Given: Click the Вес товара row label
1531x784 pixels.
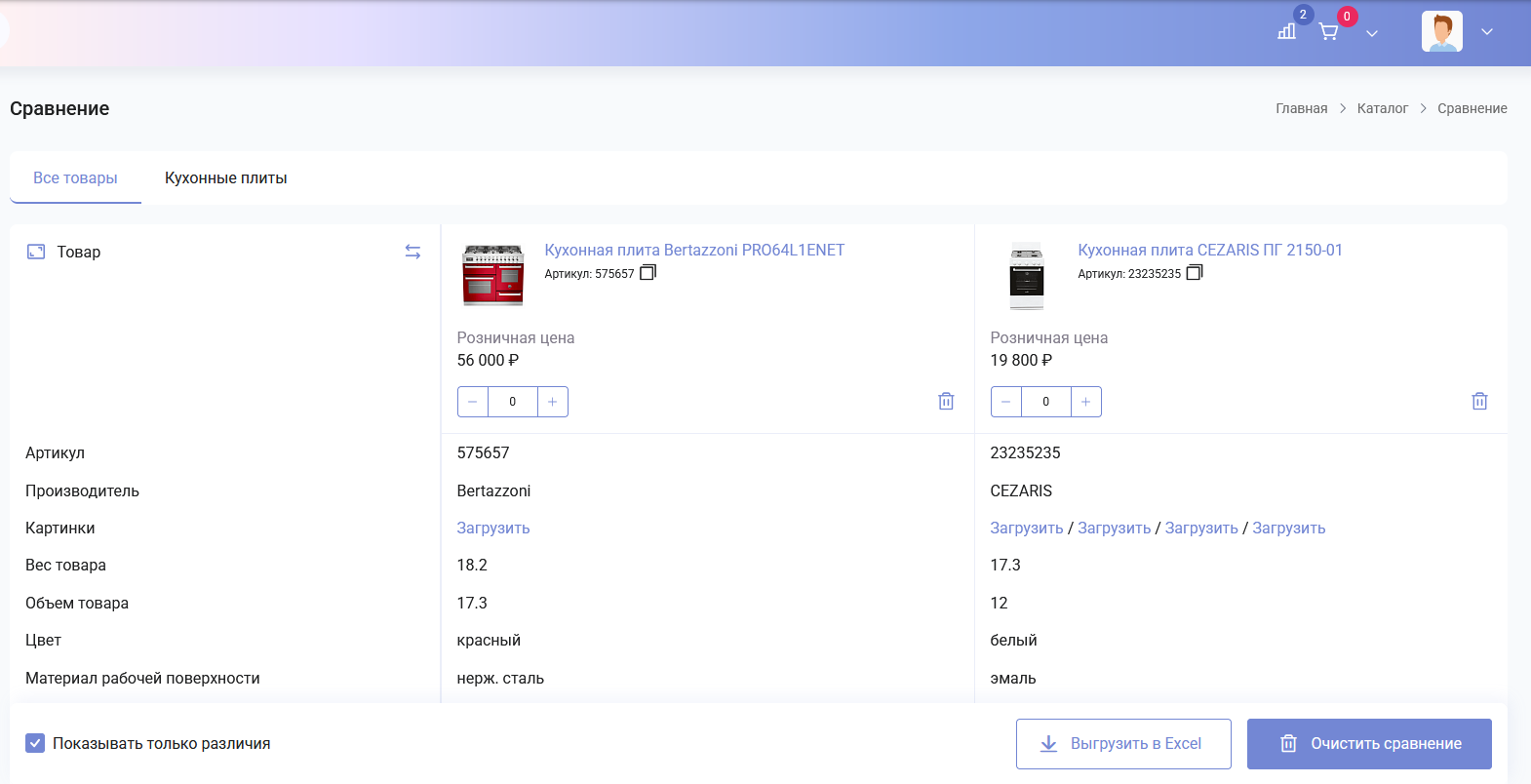Looking at the screenshot, I should [65, 565].
